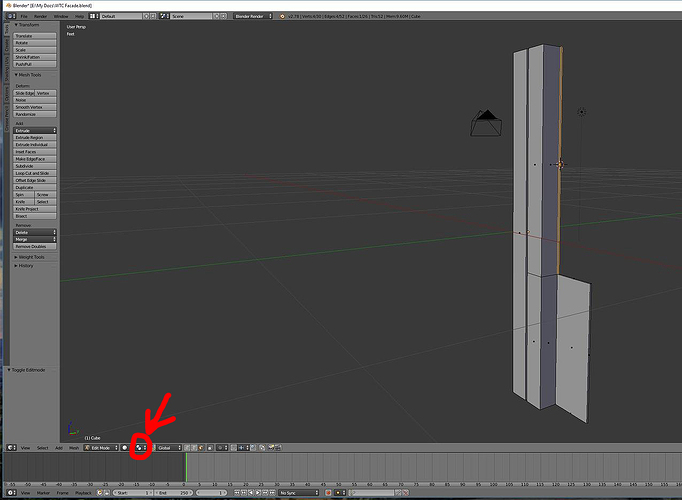
Task: Jump to the last frame
Action: coord(272,493)
